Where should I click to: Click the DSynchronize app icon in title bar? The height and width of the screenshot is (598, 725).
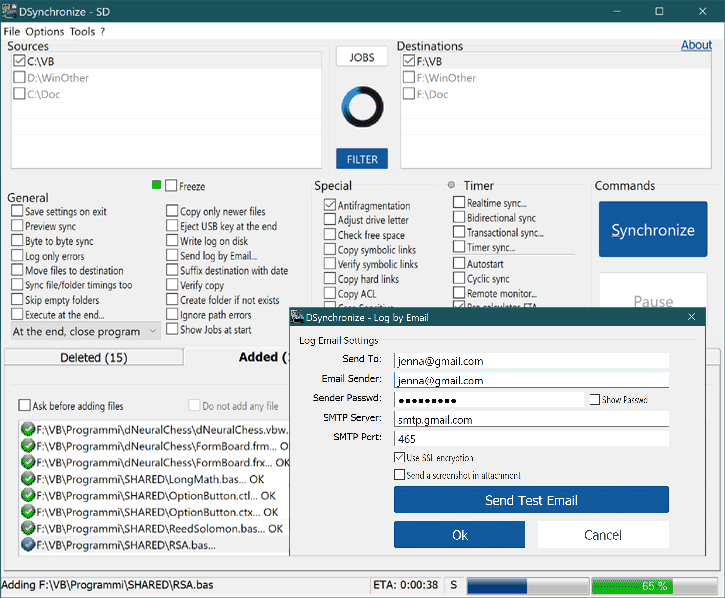click(x=9, y=11)
